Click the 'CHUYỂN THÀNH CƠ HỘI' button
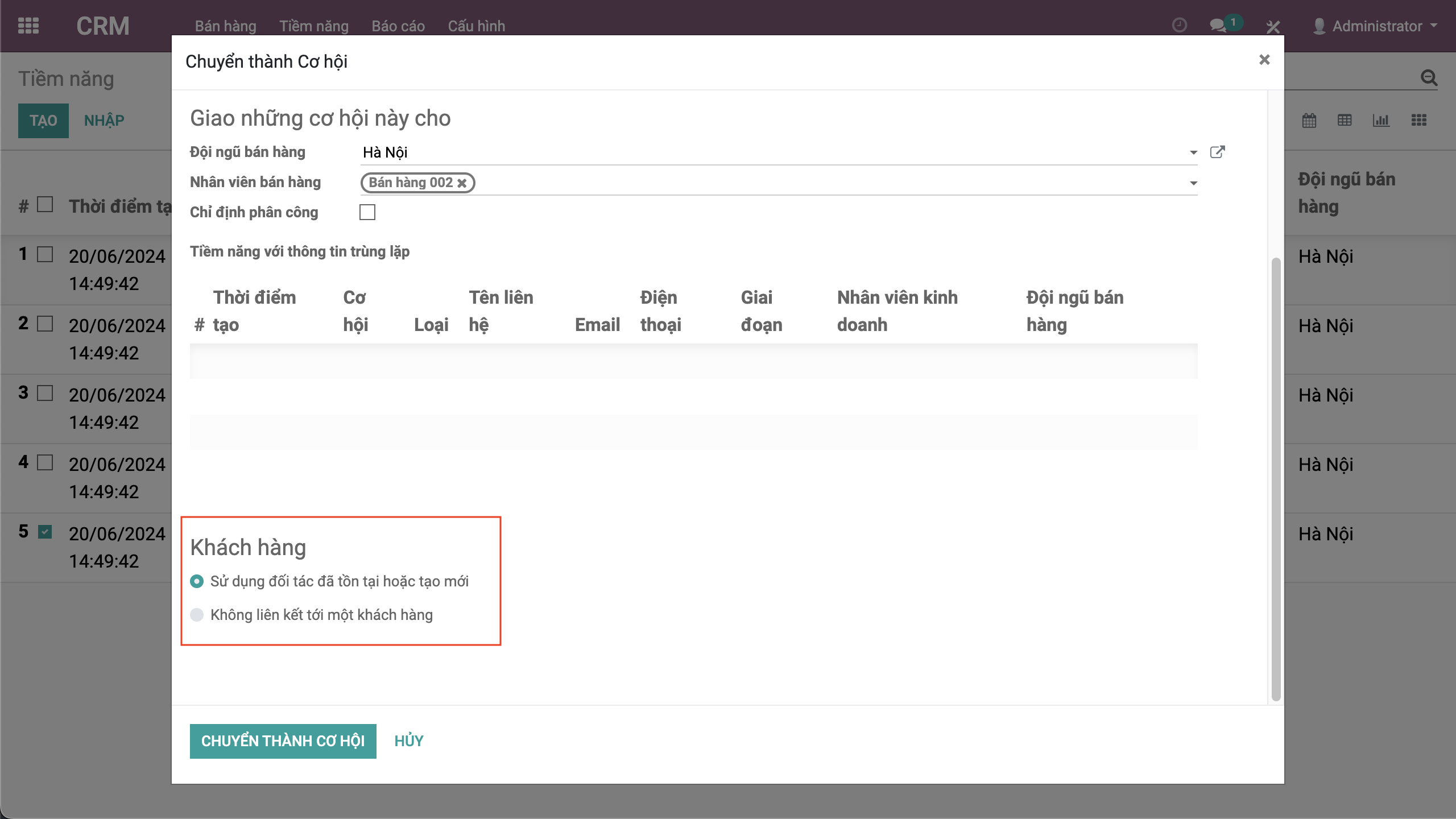This screenshot has height=819, width=1456. click(x=283, y=741)
